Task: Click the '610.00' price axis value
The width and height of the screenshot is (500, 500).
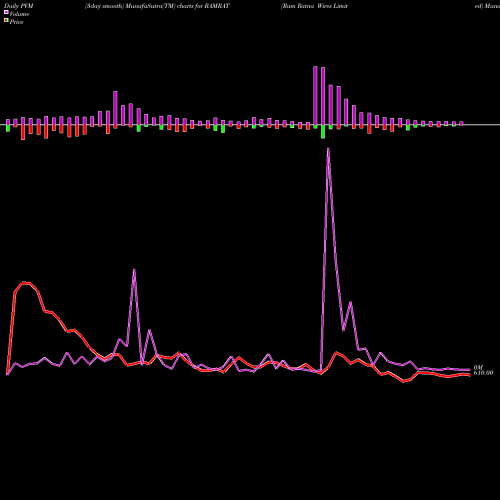Action: (483, 373)
